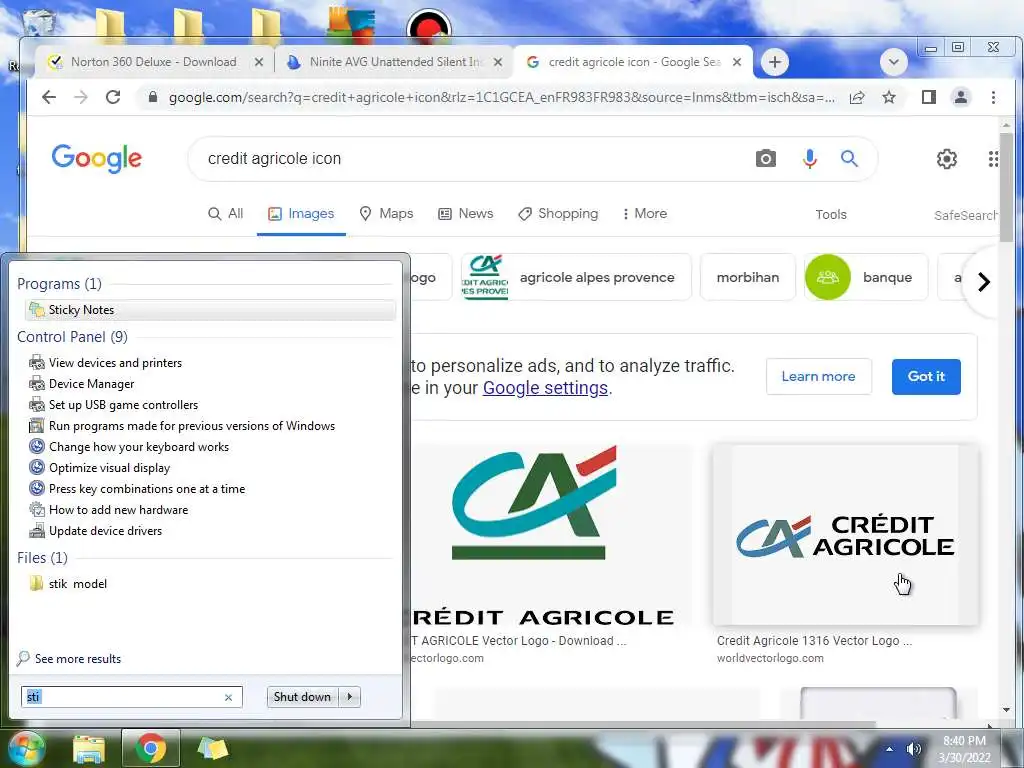Open Google settings link

(545, 388)
